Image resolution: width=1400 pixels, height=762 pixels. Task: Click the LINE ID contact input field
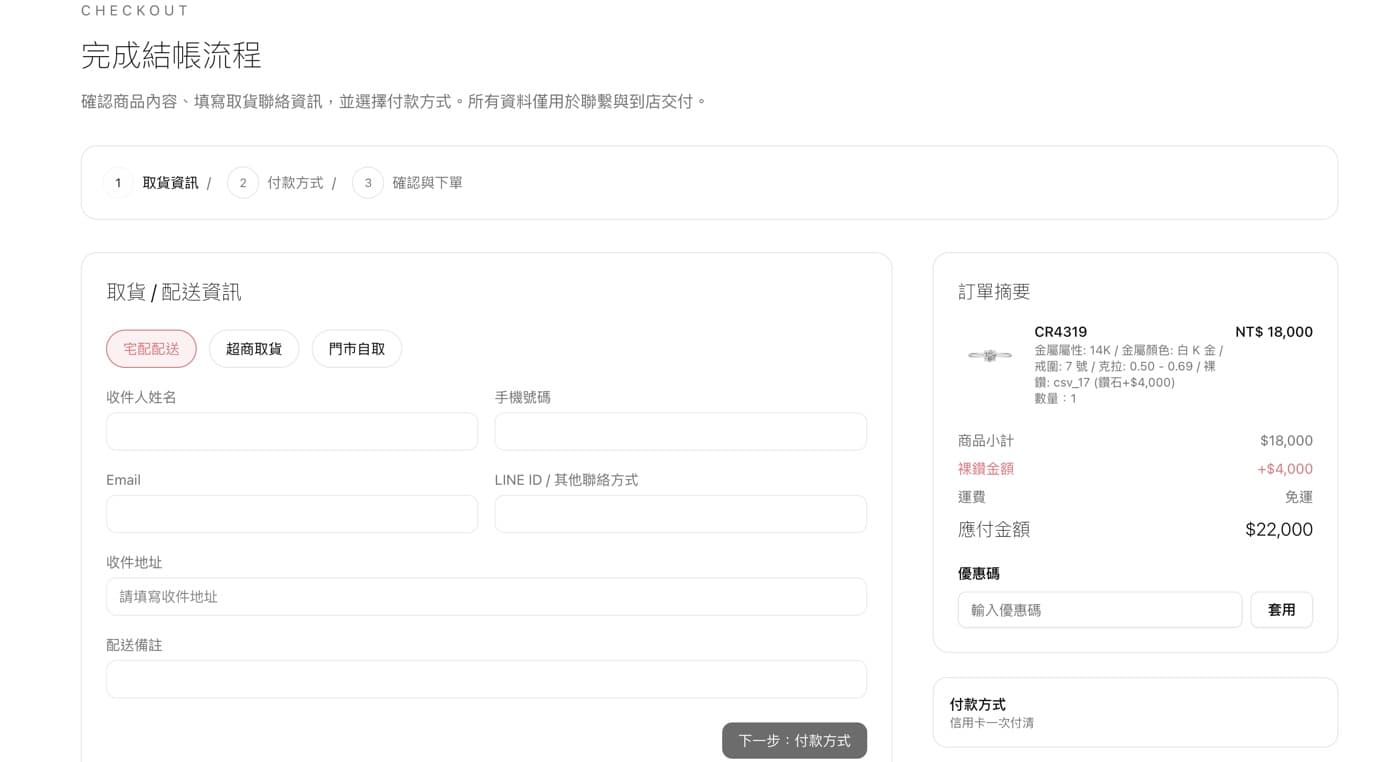680,514
